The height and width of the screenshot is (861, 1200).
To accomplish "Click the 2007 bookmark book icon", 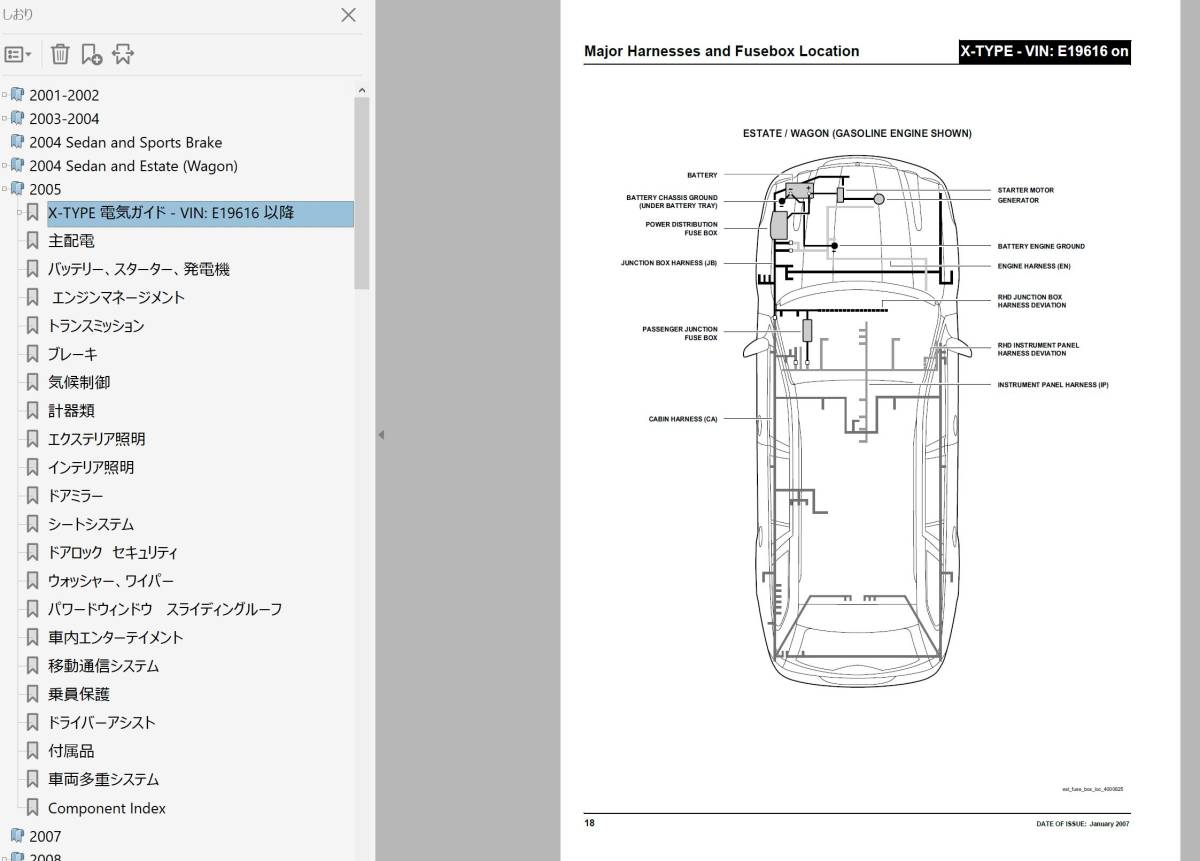I will tap(17, 836).
